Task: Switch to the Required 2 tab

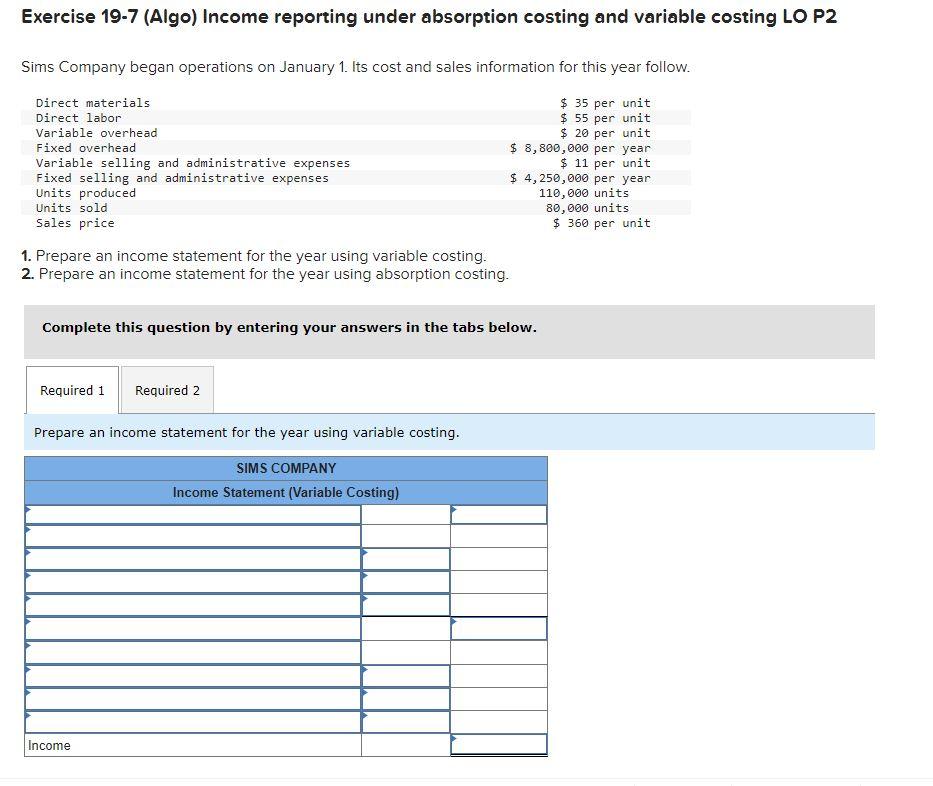Action: click(167, 389)
